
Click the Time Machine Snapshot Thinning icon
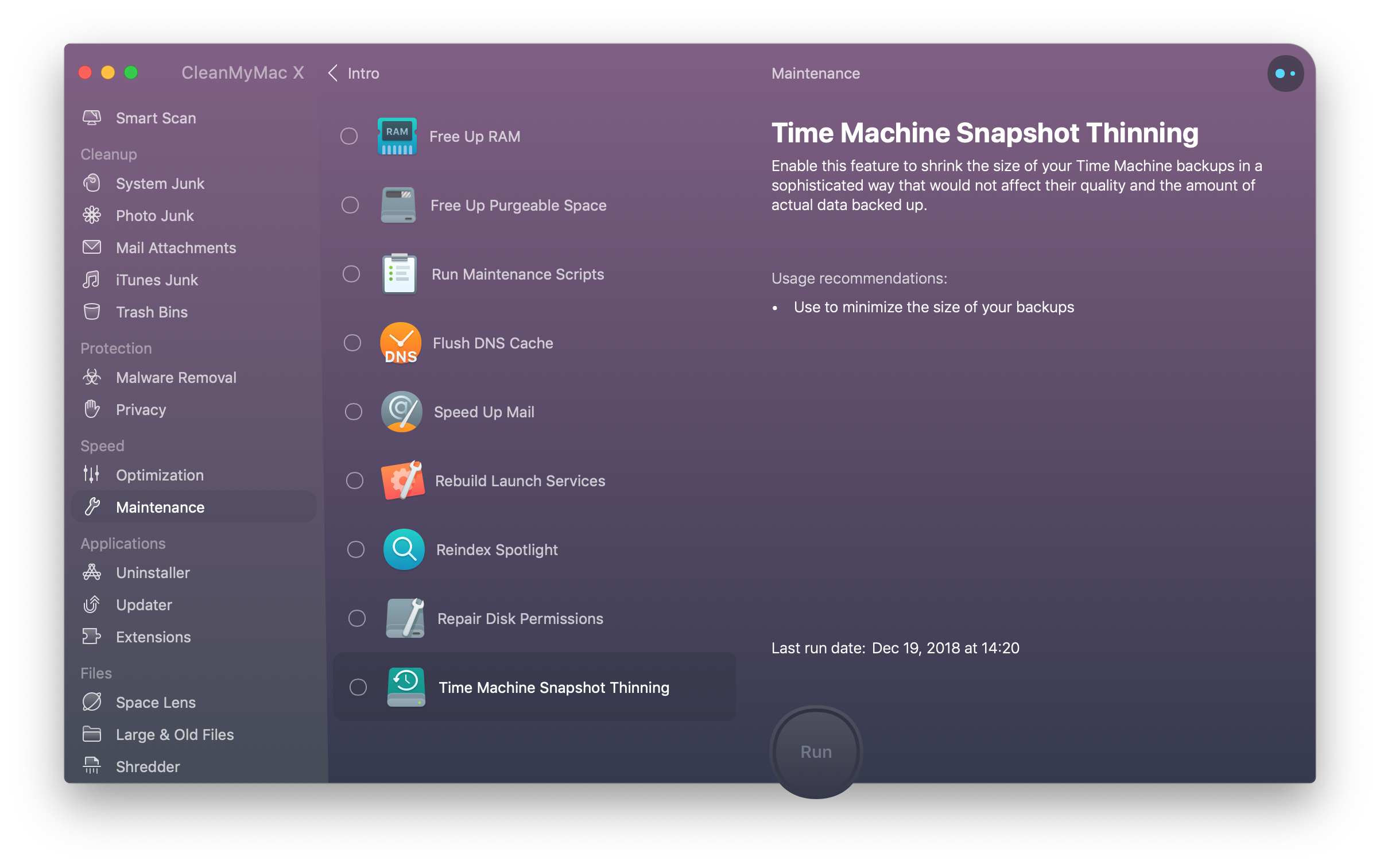pyautogui.click(x=406, y=687)
